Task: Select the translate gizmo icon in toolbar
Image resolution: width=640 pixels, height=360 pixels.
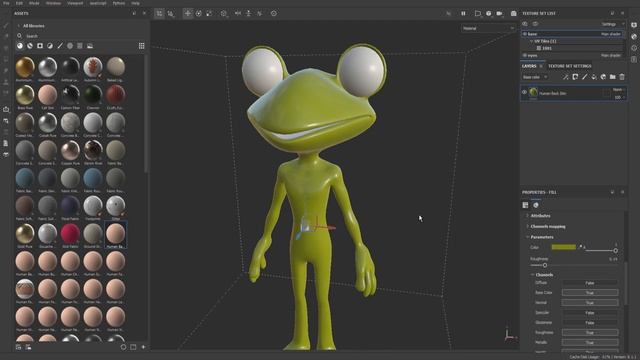Action: [x=188, y=13]
